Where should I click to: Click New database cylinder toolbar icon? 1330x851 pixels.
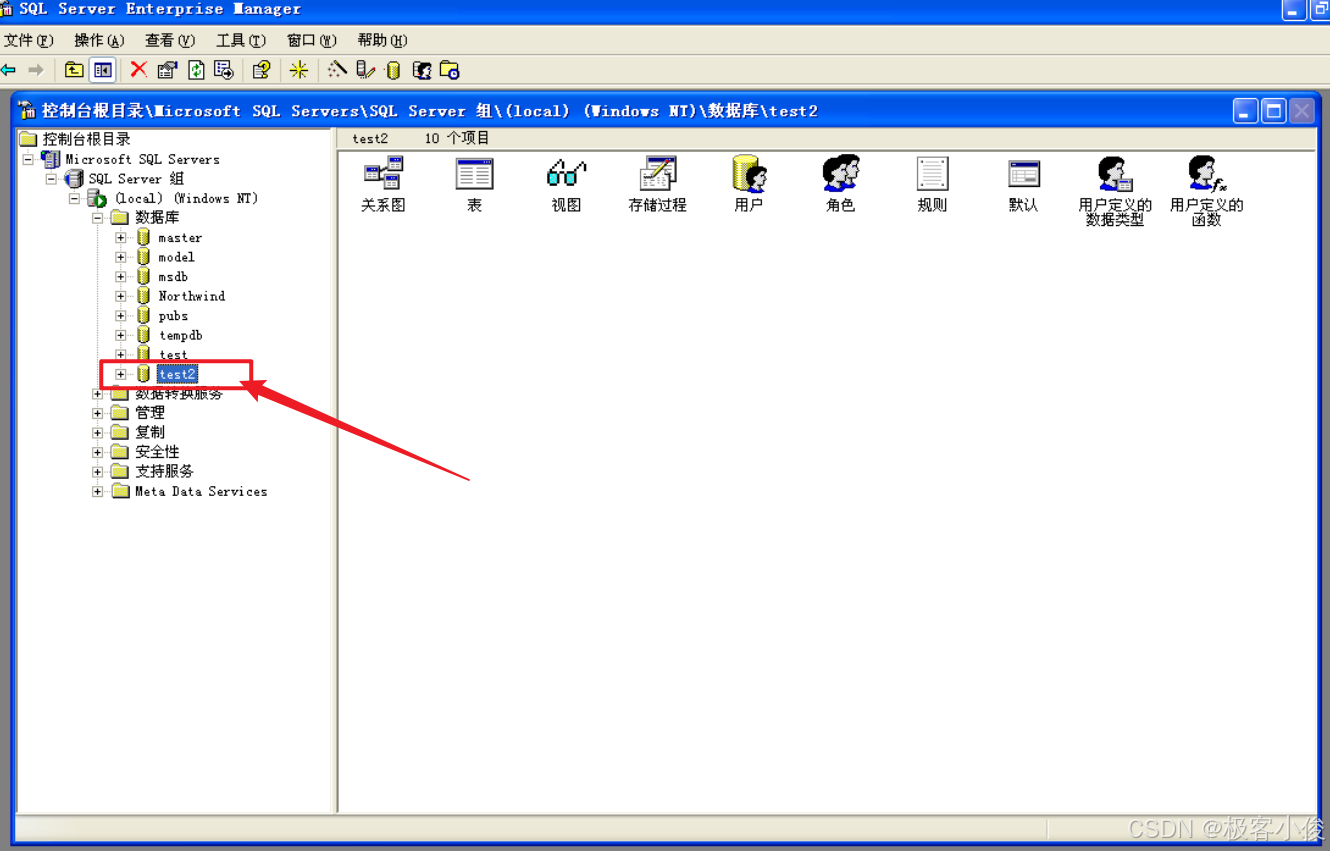(393, 70)
